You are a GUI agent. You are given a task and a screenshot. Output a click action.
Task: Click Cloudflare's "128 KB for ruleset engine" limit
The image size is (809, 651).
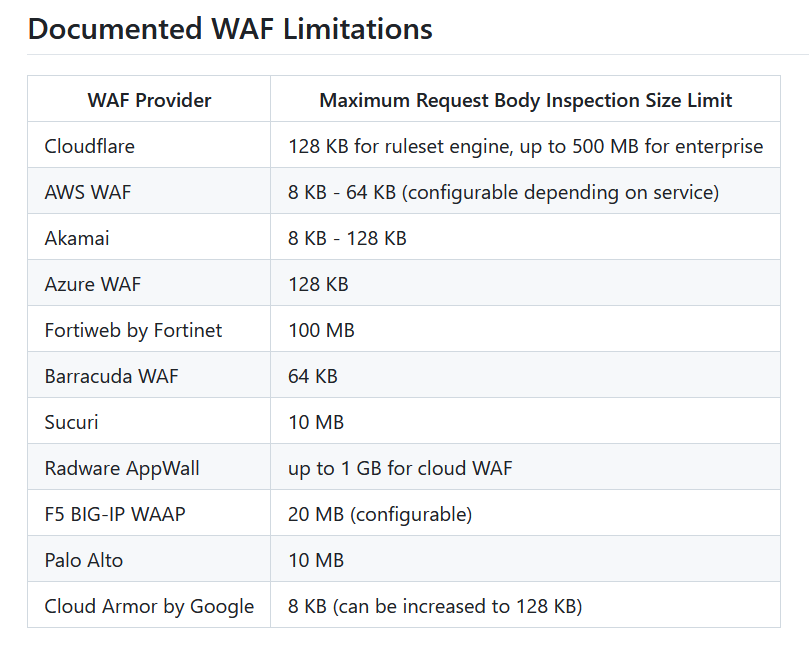point(525,146)
